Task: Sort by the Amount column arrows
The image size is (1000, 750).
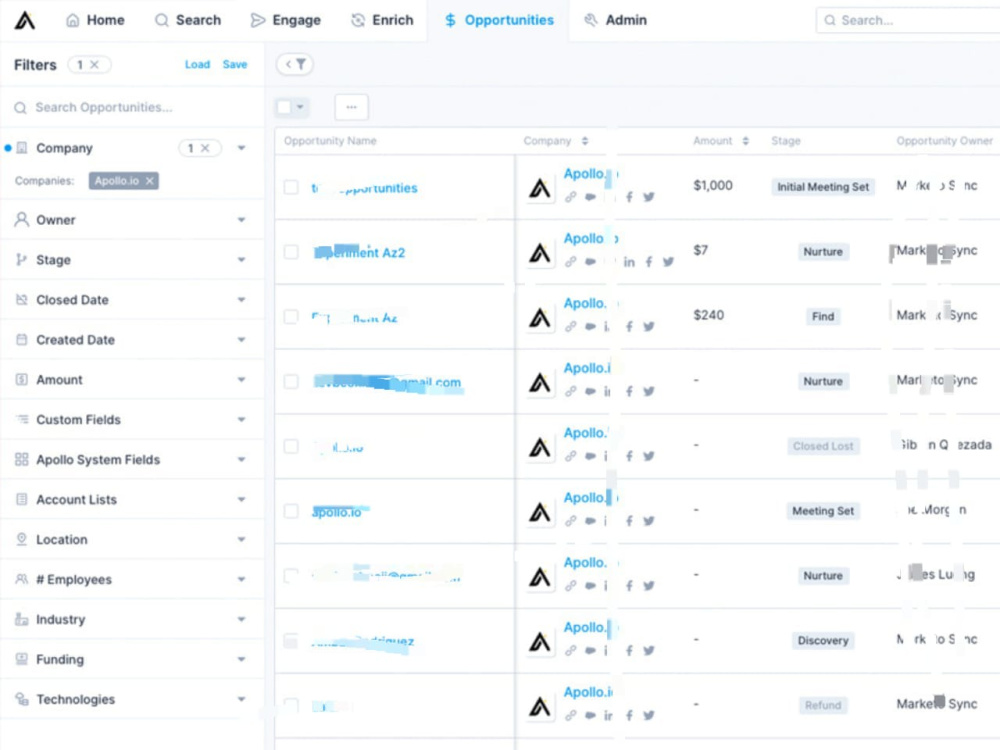Action: coord(746,141)
